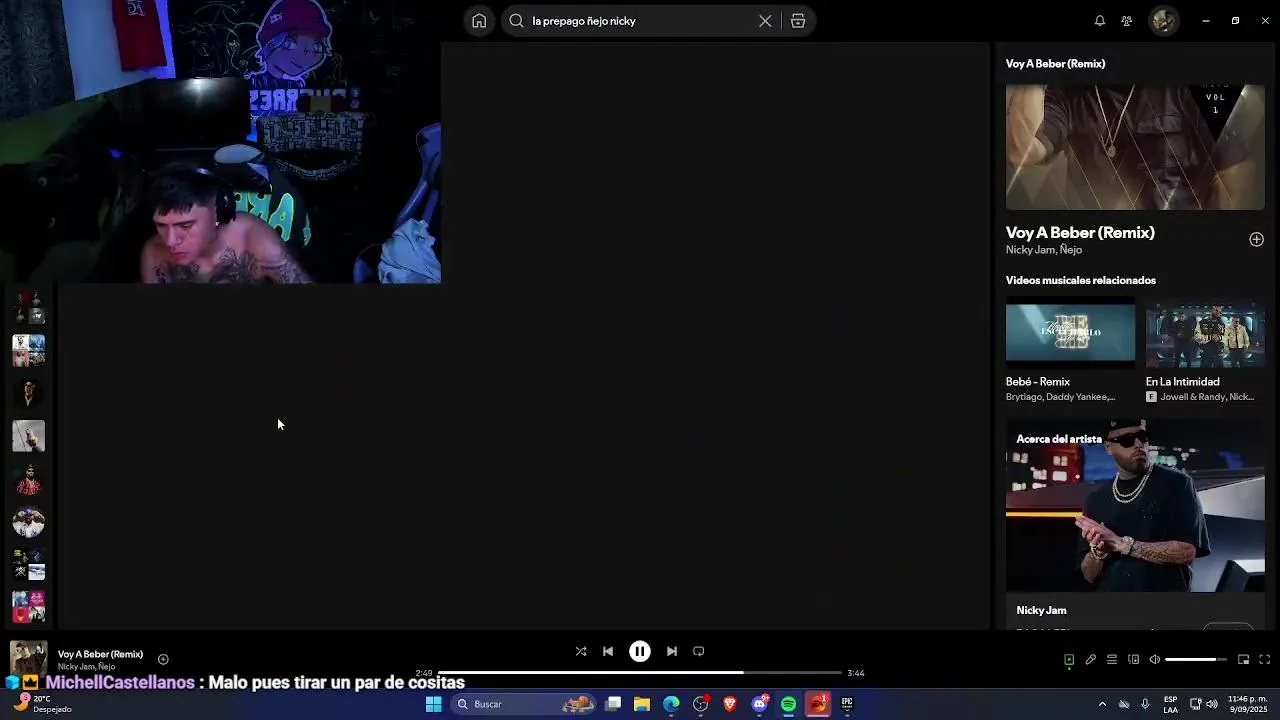This screenshot has width=1280, height=720.
Task: Open Task View on the taskbar
Action: pos(613,704)
